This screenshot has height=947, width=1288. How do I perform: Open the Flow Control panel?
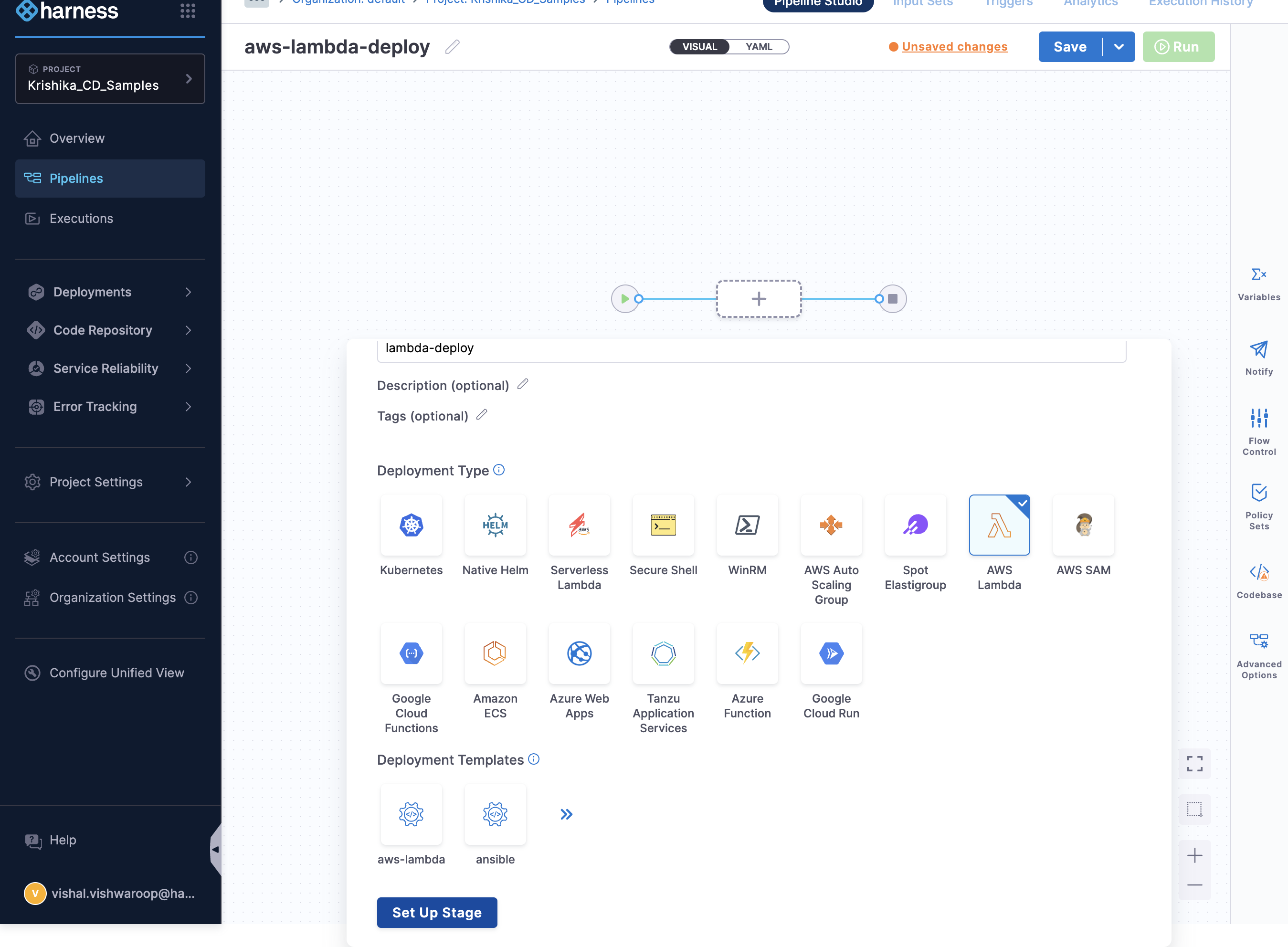pyautogui.click(x=1259, y=431)
